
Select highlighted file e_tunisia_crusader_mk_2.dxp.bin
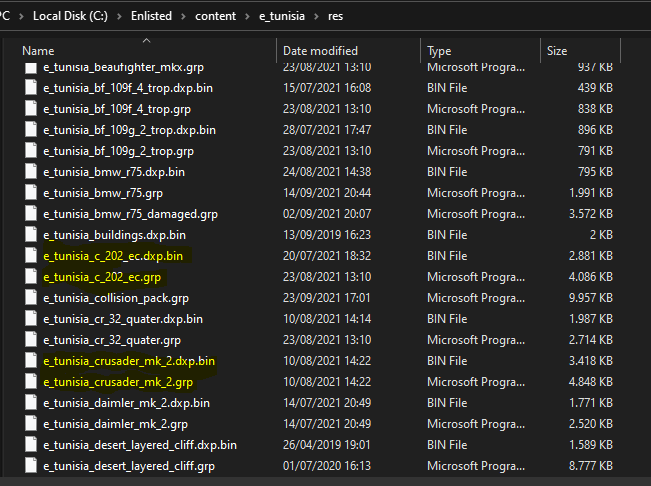point(129,361)
